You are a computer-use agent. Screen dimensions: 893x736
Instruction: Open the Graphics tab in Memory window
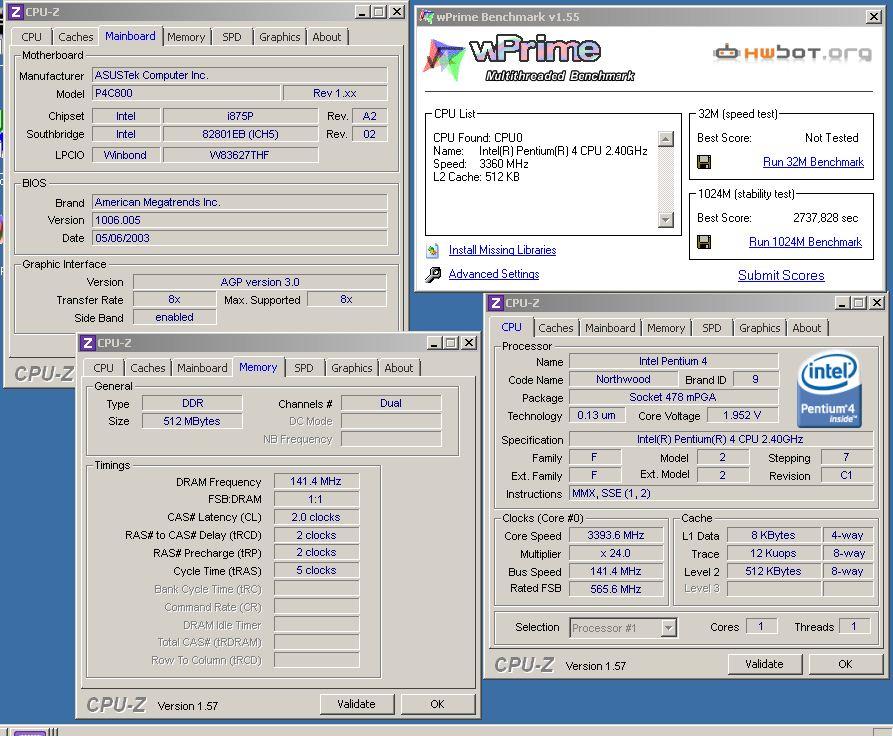point(351,368)
